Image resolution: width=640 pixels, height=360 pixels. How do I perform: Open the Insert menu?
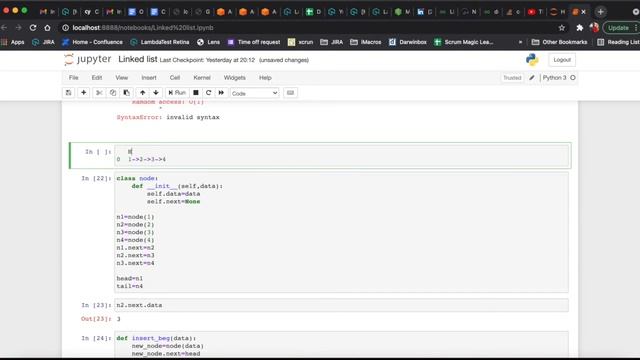click(x=149, y=78)
